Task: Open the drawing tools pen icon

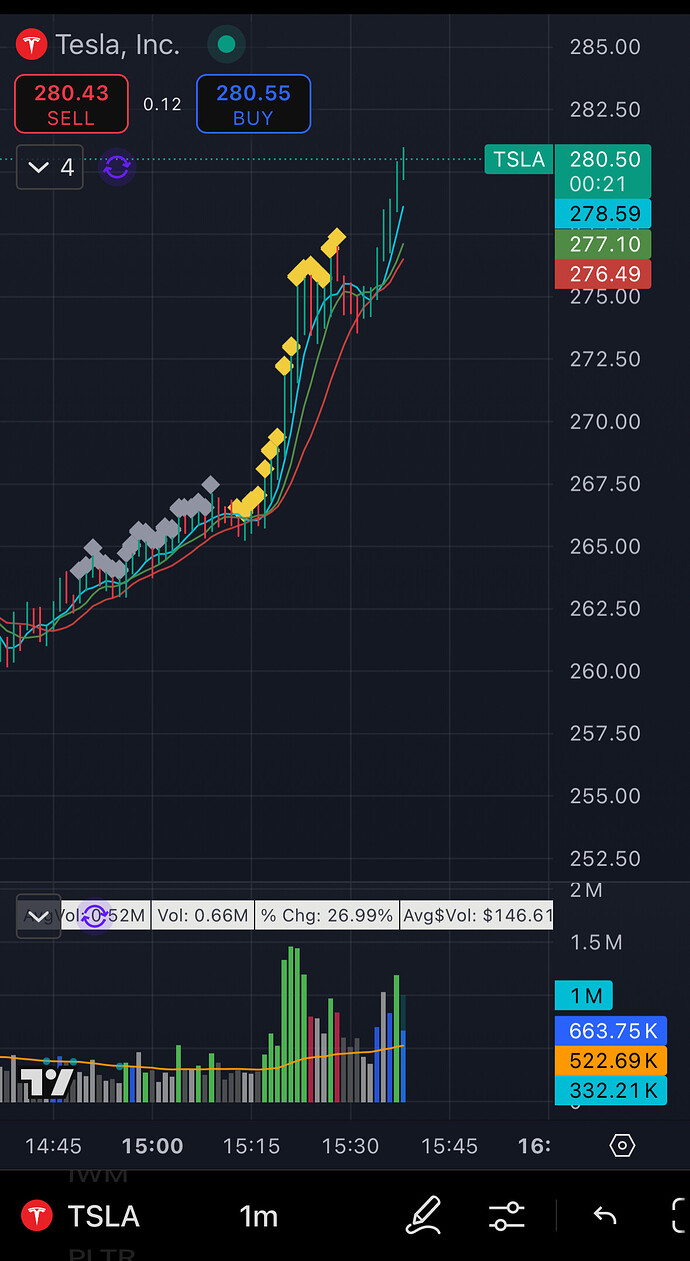Action: point(423,1216)
